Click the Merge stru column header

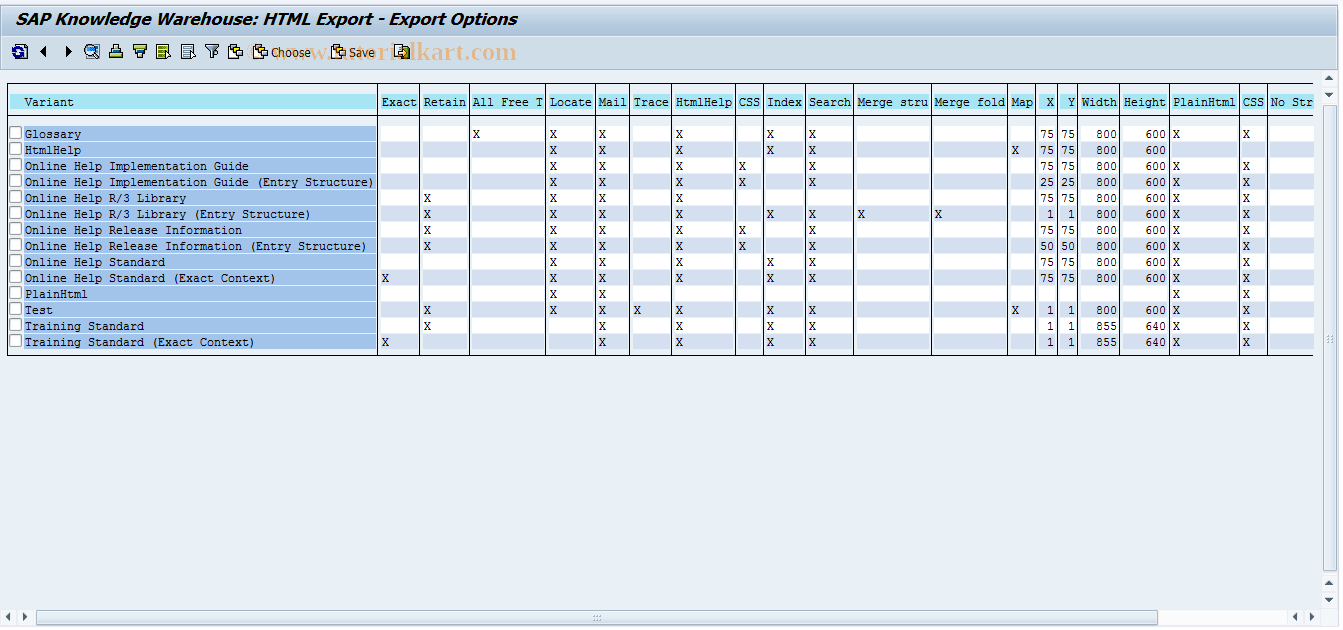tap(893, 102)
